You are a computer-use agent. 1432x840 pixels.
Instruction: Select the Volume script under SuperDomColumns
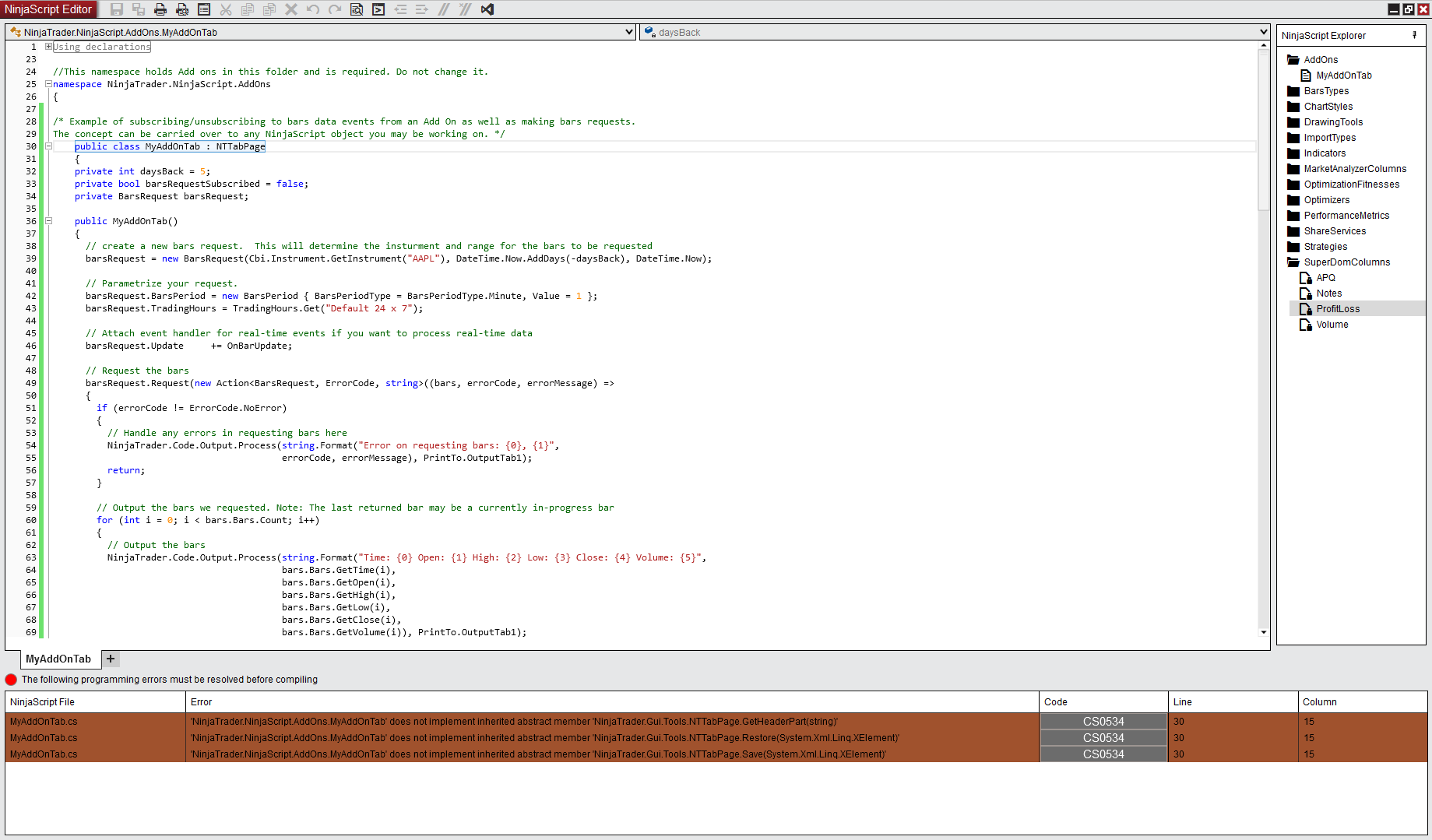pyautogui.click(x=1332, y=325)
